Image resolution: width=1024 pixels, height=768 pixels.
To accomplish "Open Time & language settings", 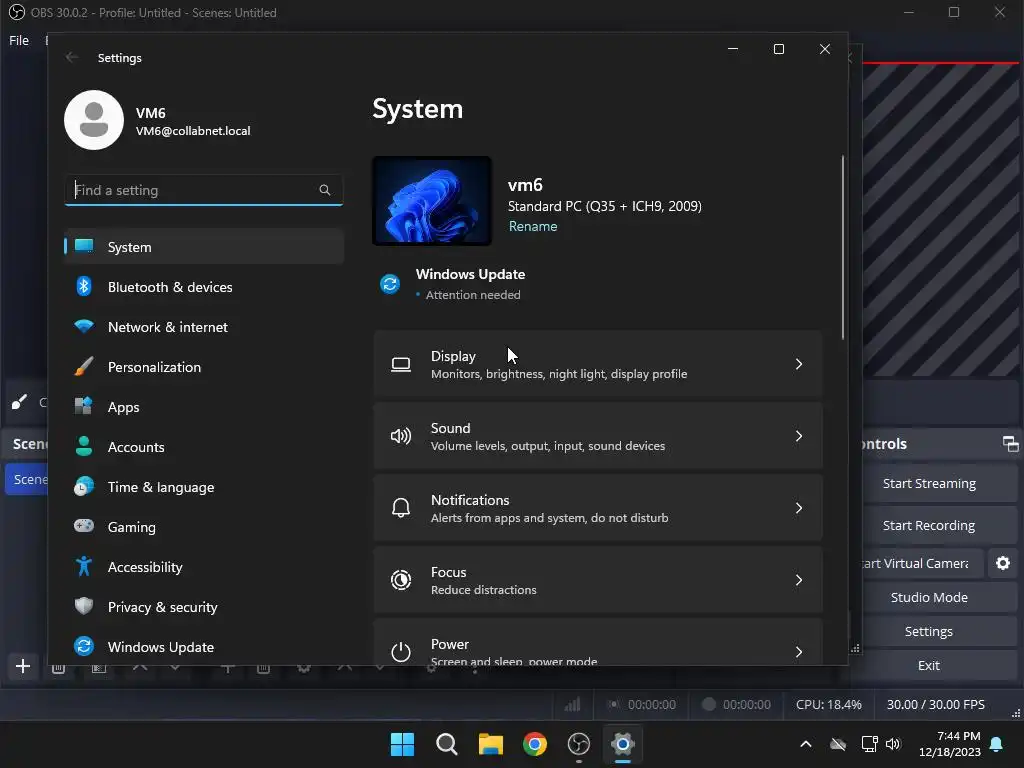I will (204, 487).
